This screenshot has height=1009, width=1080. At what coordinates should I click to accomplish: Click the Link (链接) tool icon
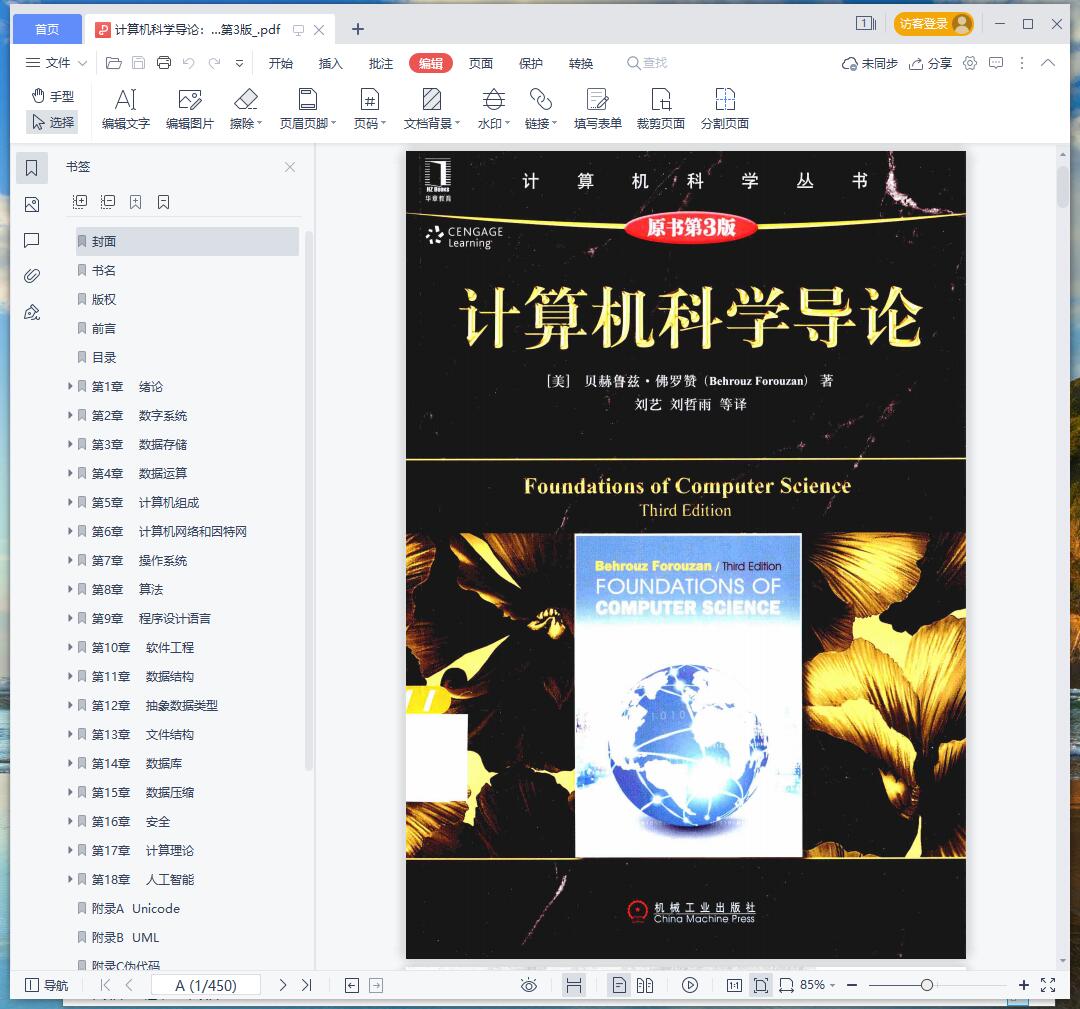[541, 100]
